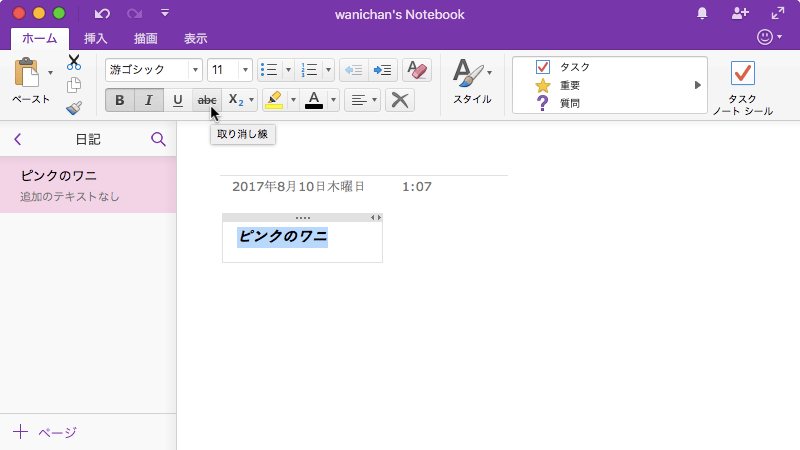Screen dimensions: 800x450
Task: Click the selected ピンクのワニ note text
Action: coord(282,237)
